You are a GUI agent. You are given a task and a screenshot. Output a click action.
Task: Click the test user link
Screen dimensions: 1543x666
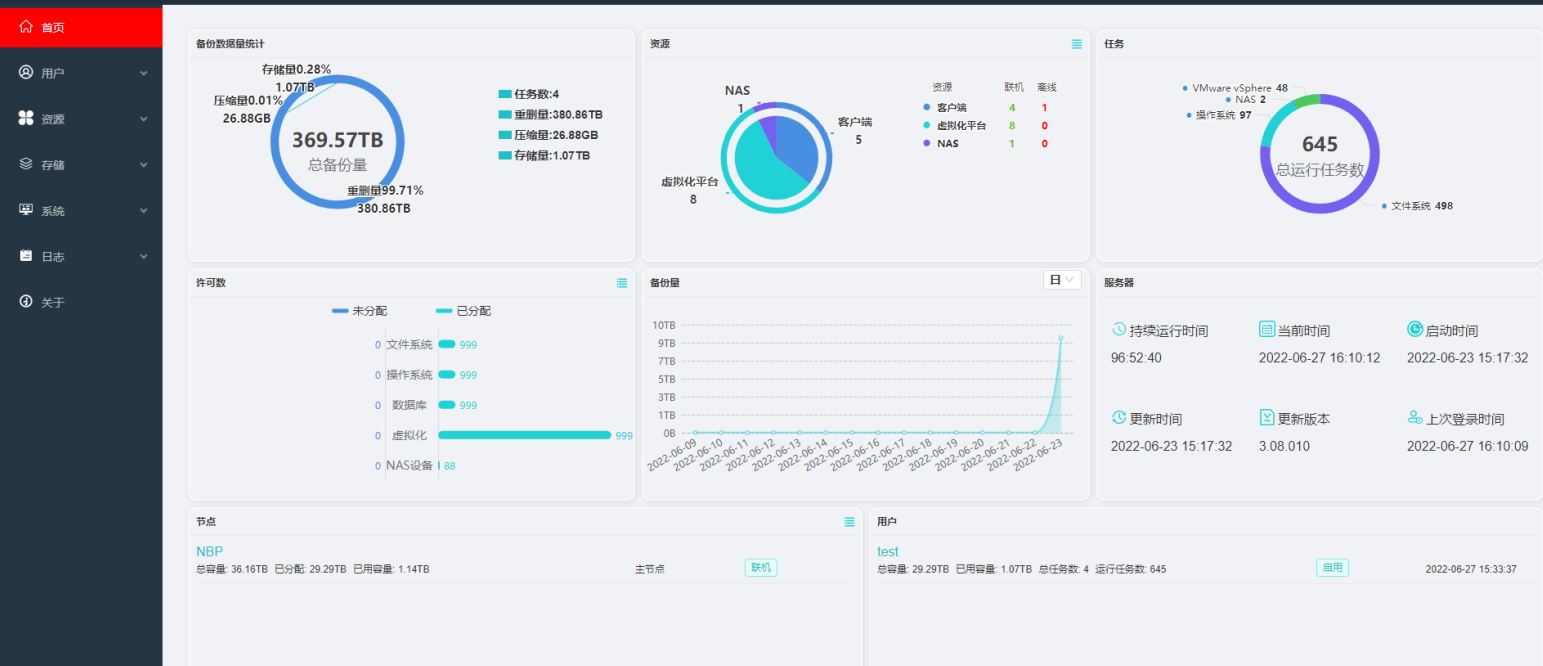887,551
